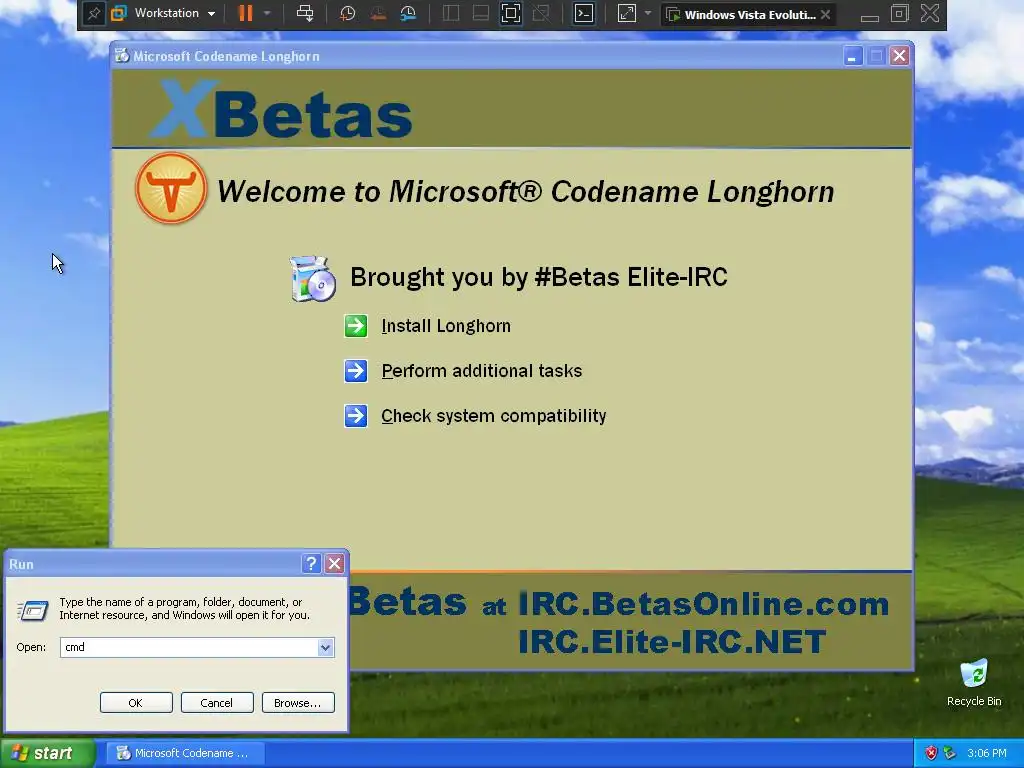This screenshot has width=1024, height=768.
Task: Click the pin toolbar icon in VMware
Action: point(94,14)
